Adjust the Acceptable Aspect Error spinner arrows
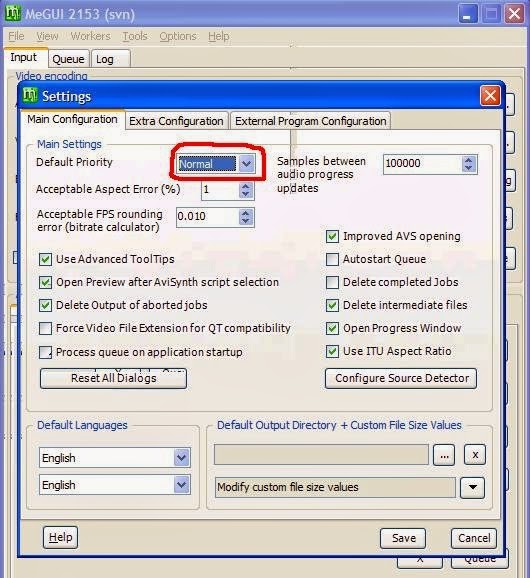This screenshot has width=530, height=578. pos(246,190)
